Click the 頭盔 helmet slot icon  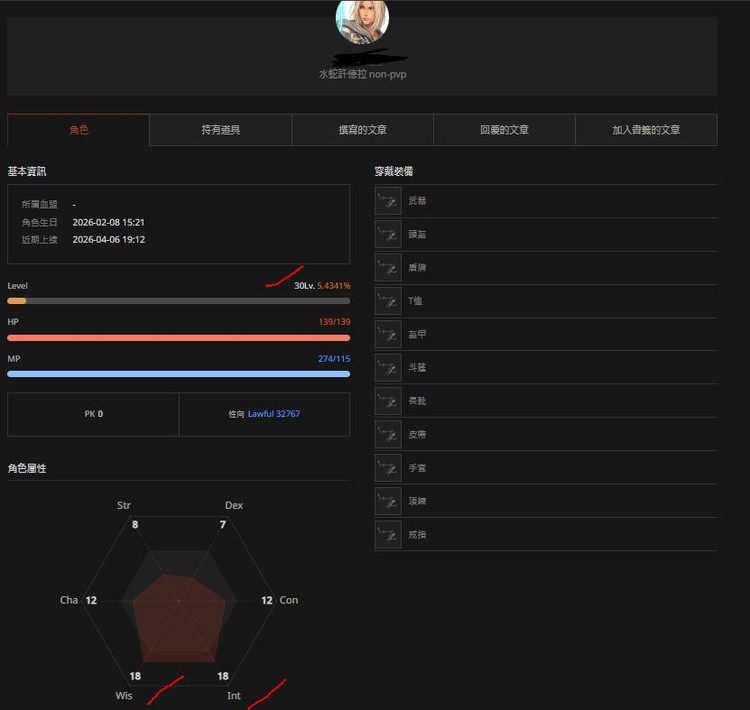388,234
